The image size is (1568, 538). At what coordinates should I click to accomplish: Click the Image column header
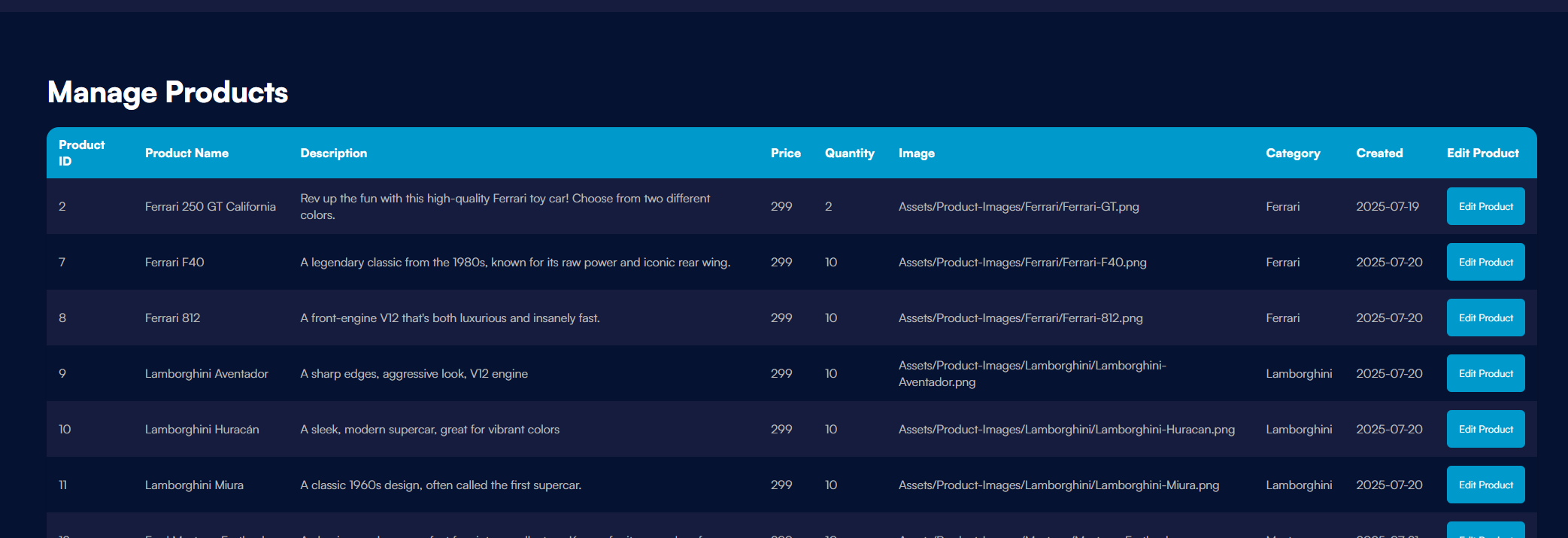click(x=916, y=153)
